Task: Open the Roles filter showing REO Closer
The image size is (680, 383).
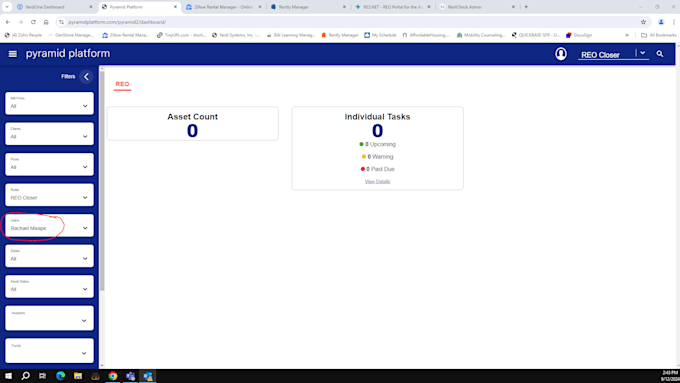Action: pos(49,195)
